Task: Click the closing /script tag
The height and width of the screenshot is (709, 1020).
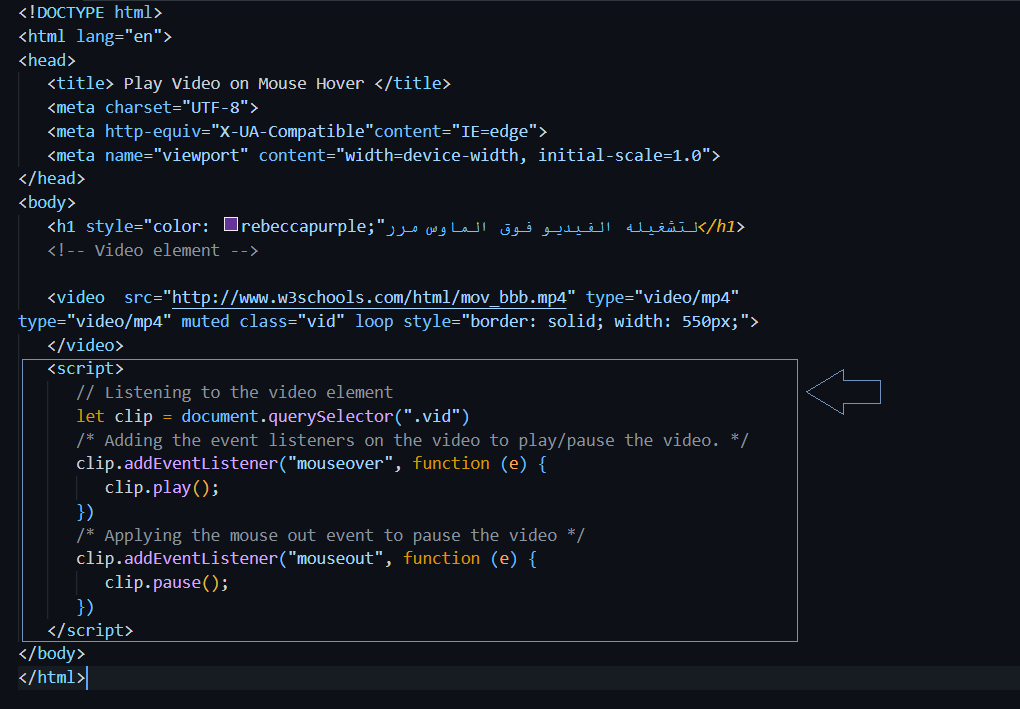Action: click(90, 630)
